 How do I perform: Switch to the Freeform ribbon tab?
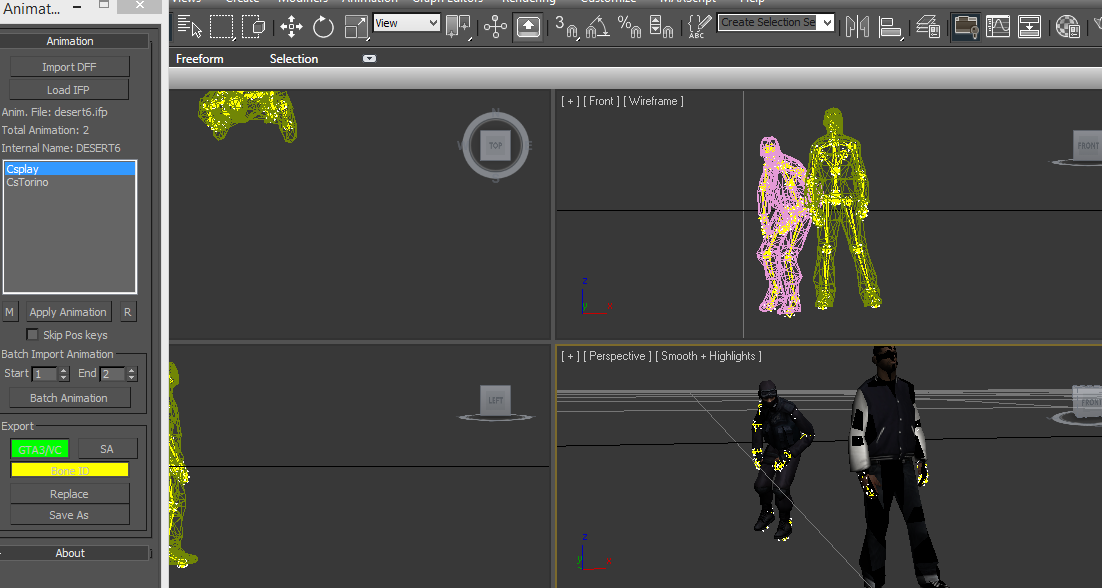pyautogui.click(x=200, y=59)
